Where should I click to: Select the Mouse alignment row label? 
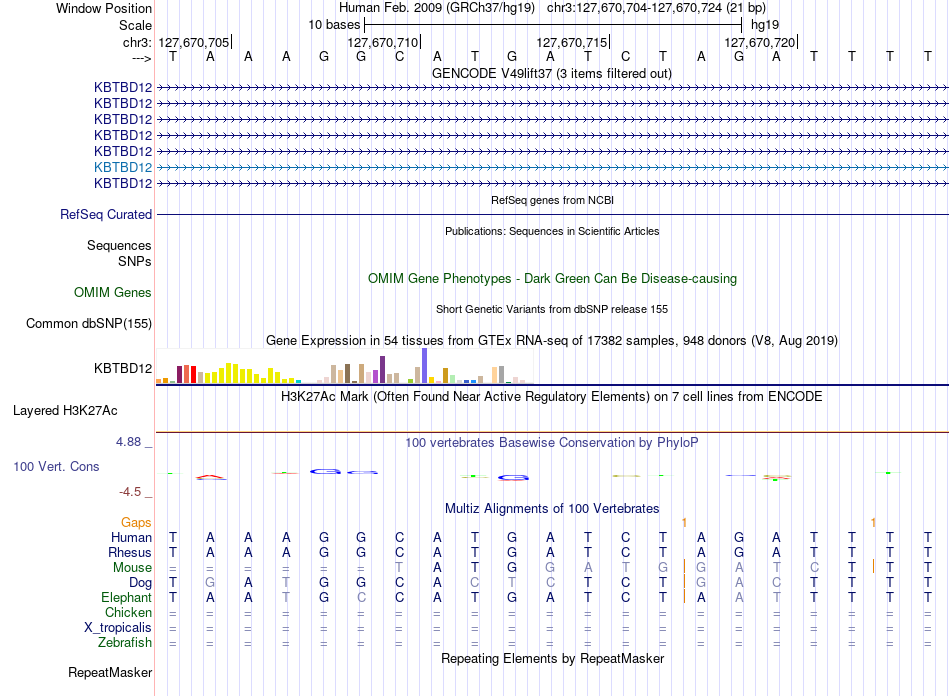[x=132, y=568]
